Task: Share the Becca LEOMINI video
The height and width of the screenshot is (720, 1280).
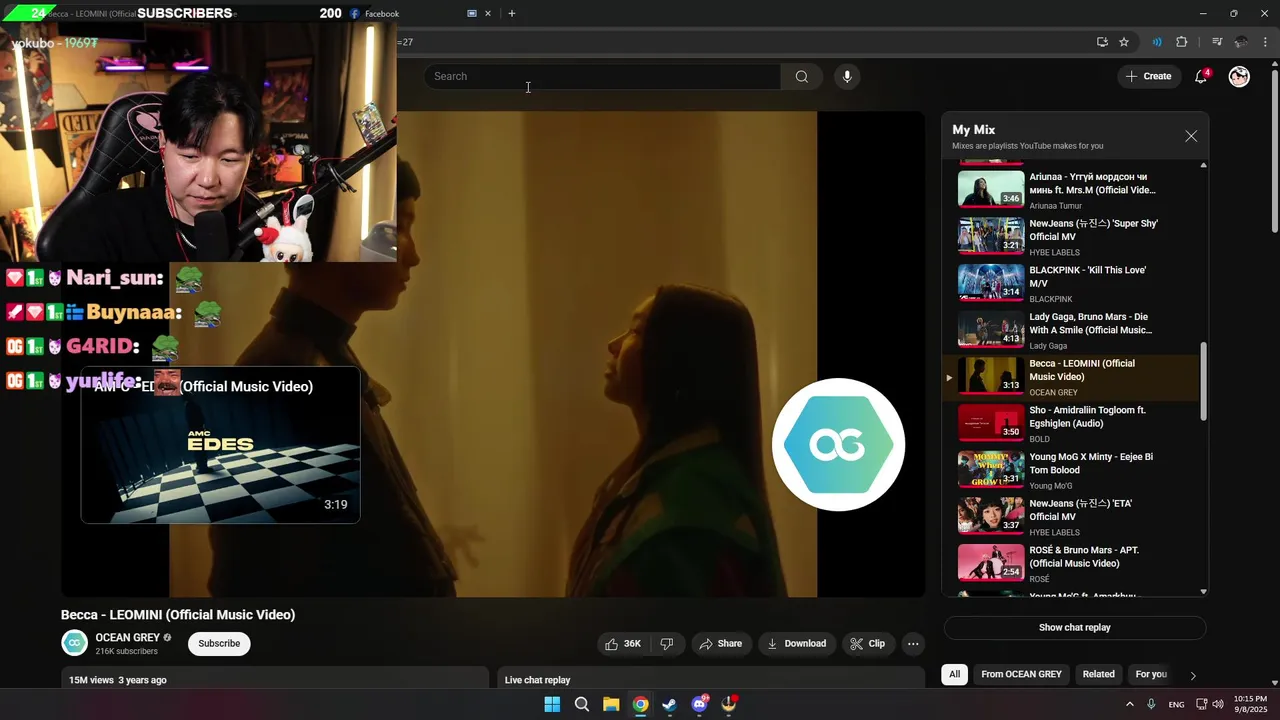Action: [721, 644]
